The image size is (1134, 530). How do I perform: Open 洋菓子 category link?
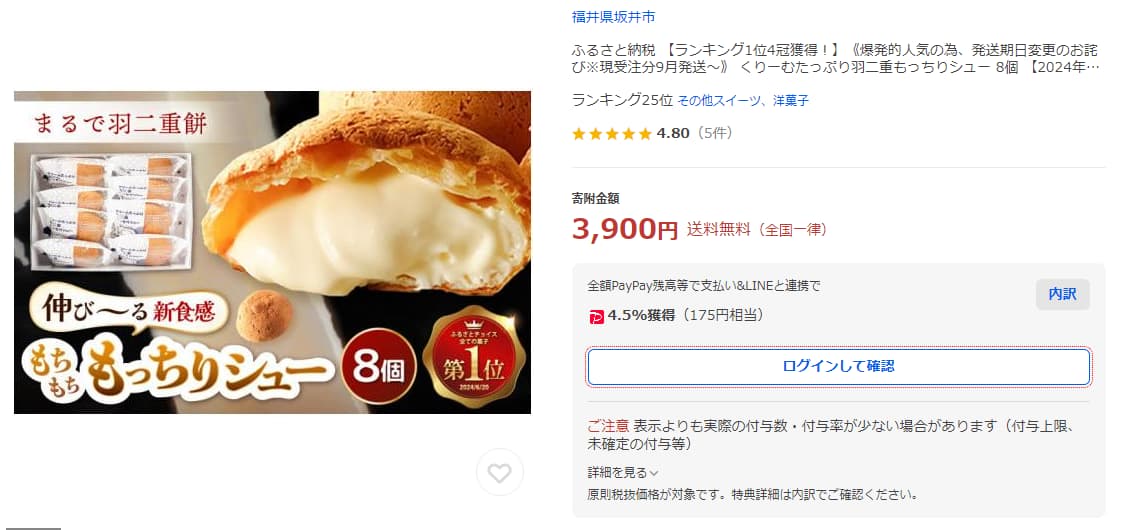(x=790, y=101)
